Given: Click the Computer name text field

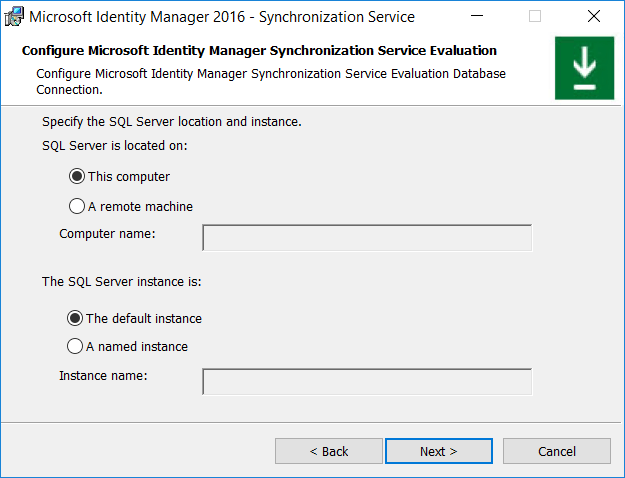Looking at the screenshot, I should click(367, 237).
